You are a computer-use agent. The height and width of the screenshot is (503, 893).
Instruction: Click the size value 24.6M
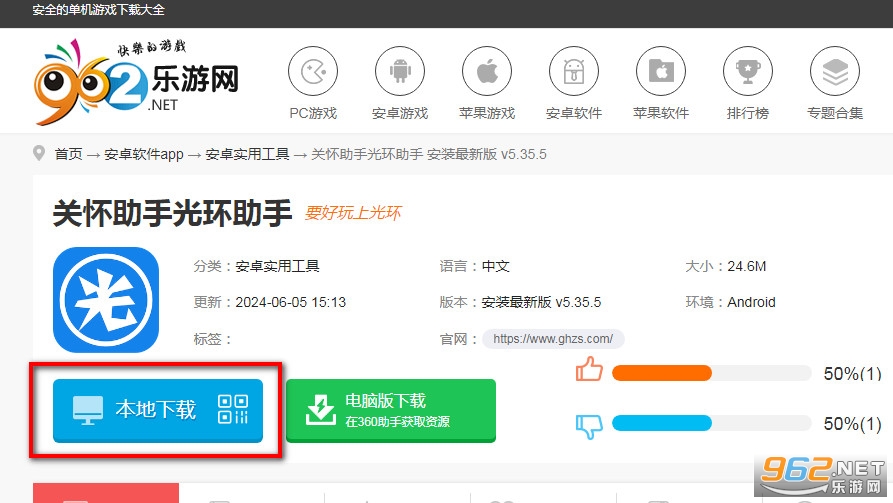[x=747, y=267]
